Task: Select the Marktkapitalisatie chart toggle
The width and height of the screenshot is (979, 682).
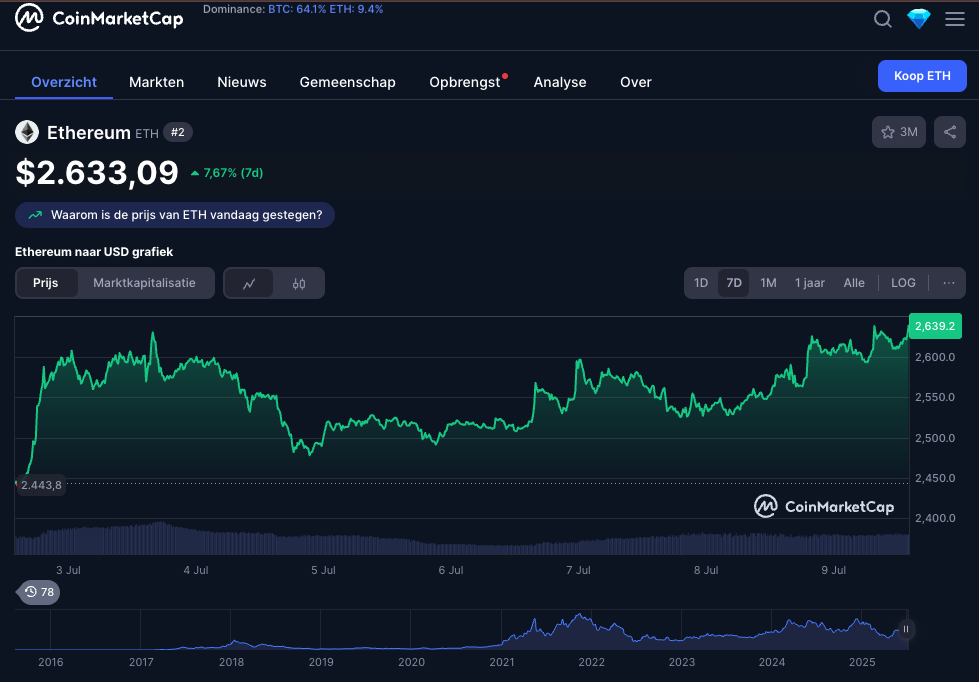Action: pos(144,283)
